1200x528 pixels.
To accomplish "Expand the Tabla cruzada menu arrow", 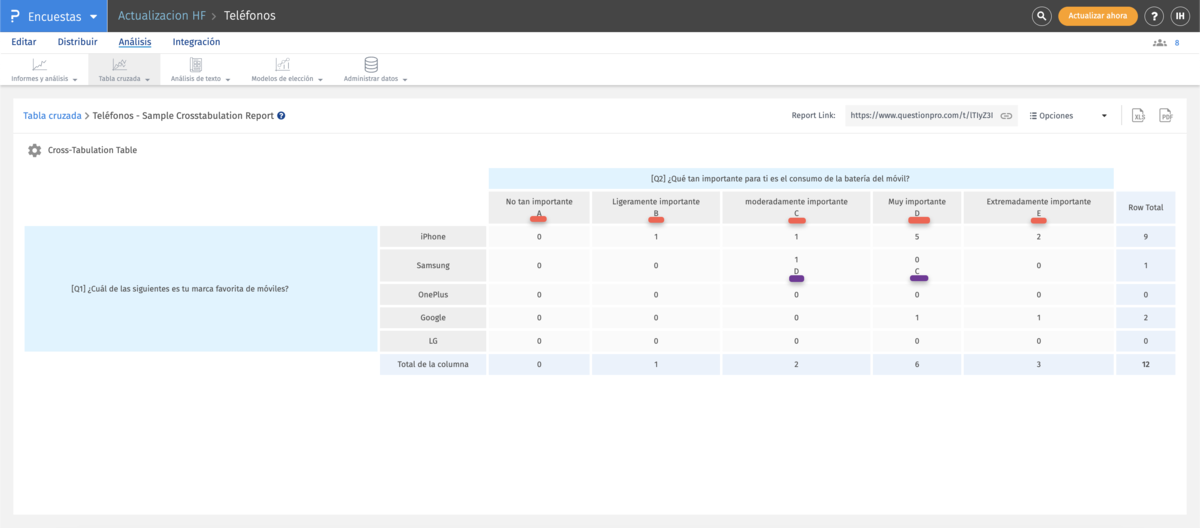I will 147,79.
